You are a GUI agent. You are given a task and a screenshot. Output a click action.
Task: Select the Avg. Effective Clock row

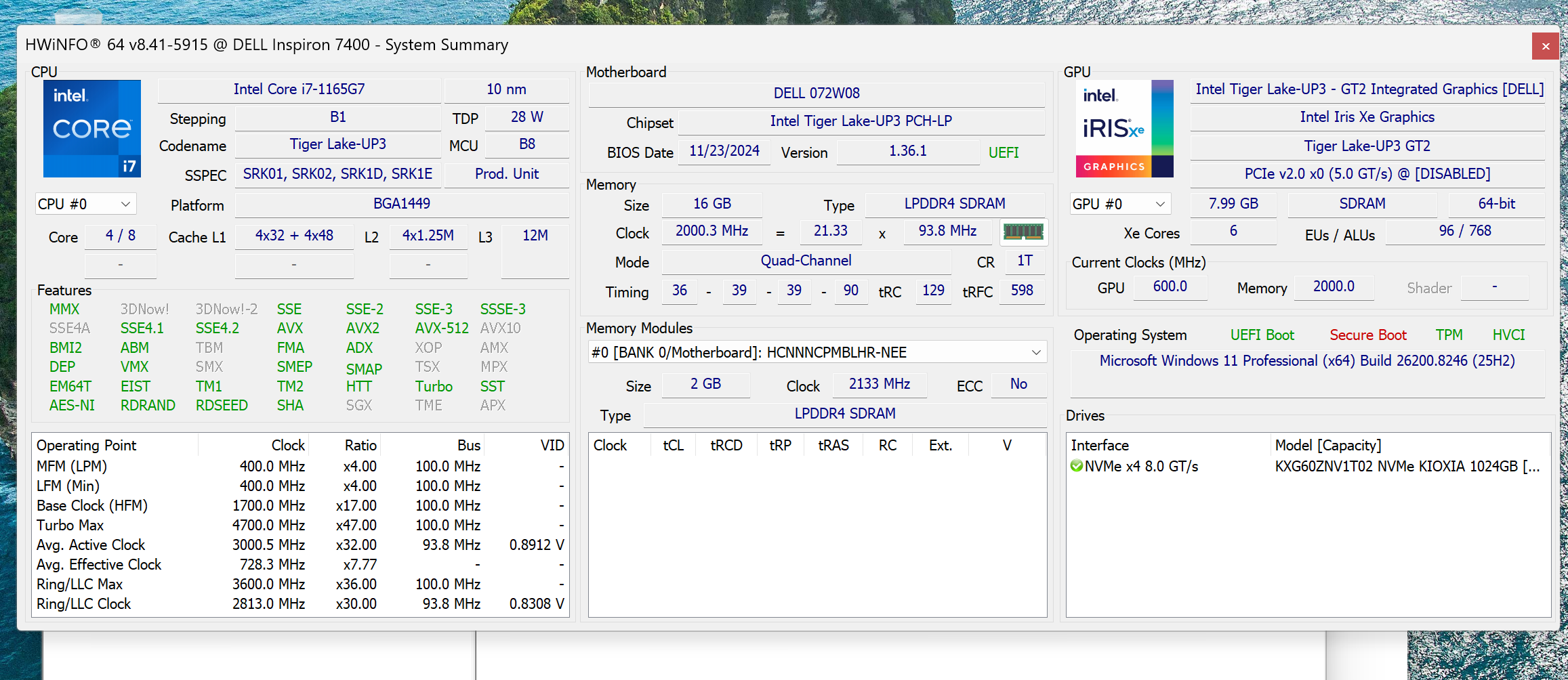pos(300,564)
